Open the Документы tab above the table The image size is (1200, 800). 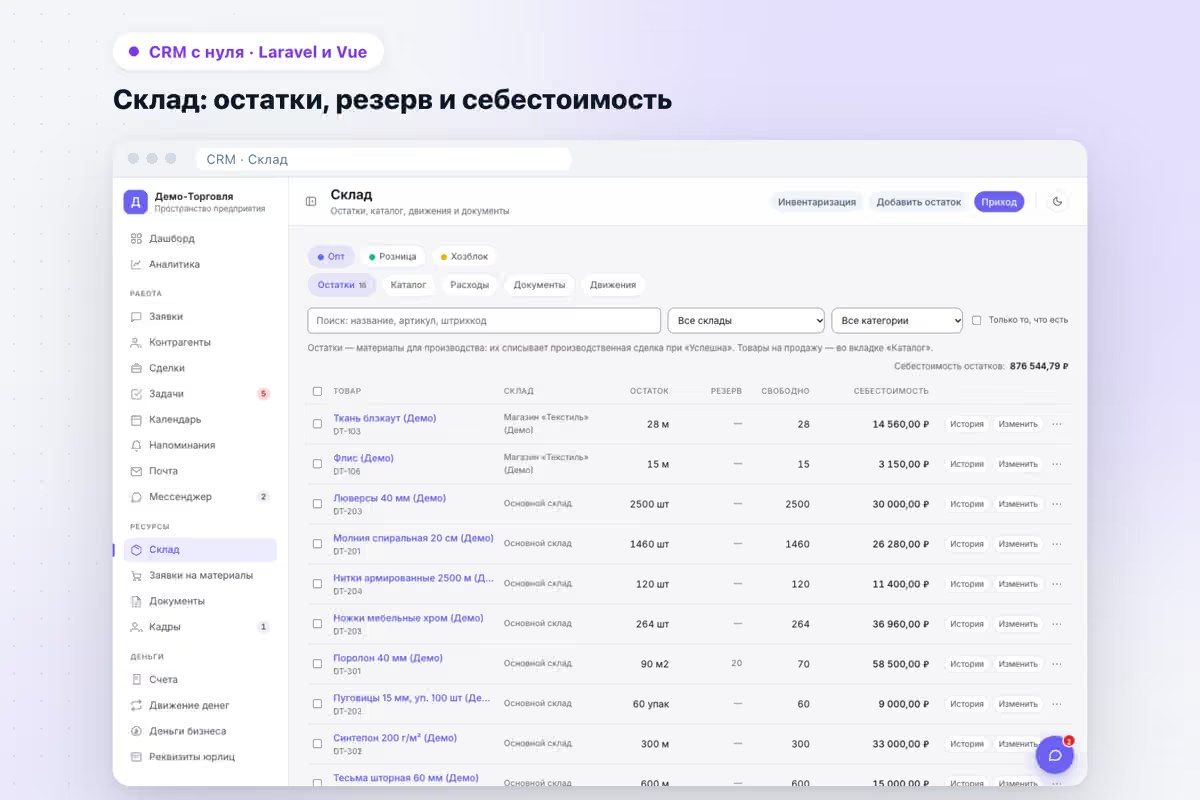(x=539, y=285)
